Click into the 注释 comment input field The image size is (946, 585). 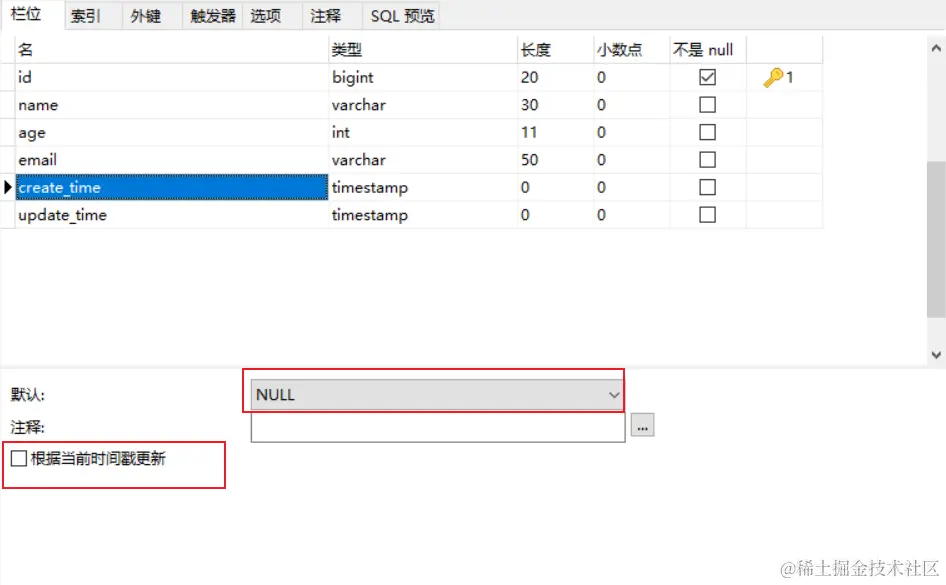[438, 428]
